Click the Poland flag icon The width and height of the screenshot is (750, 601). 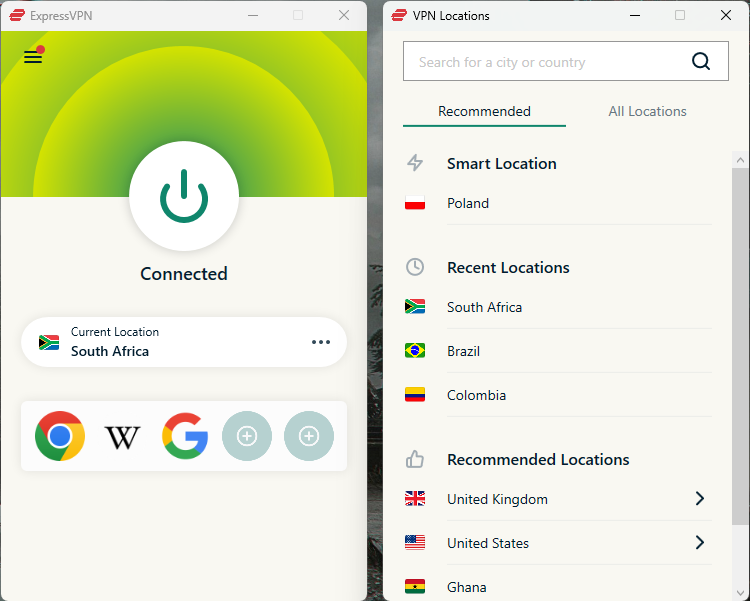415,203
